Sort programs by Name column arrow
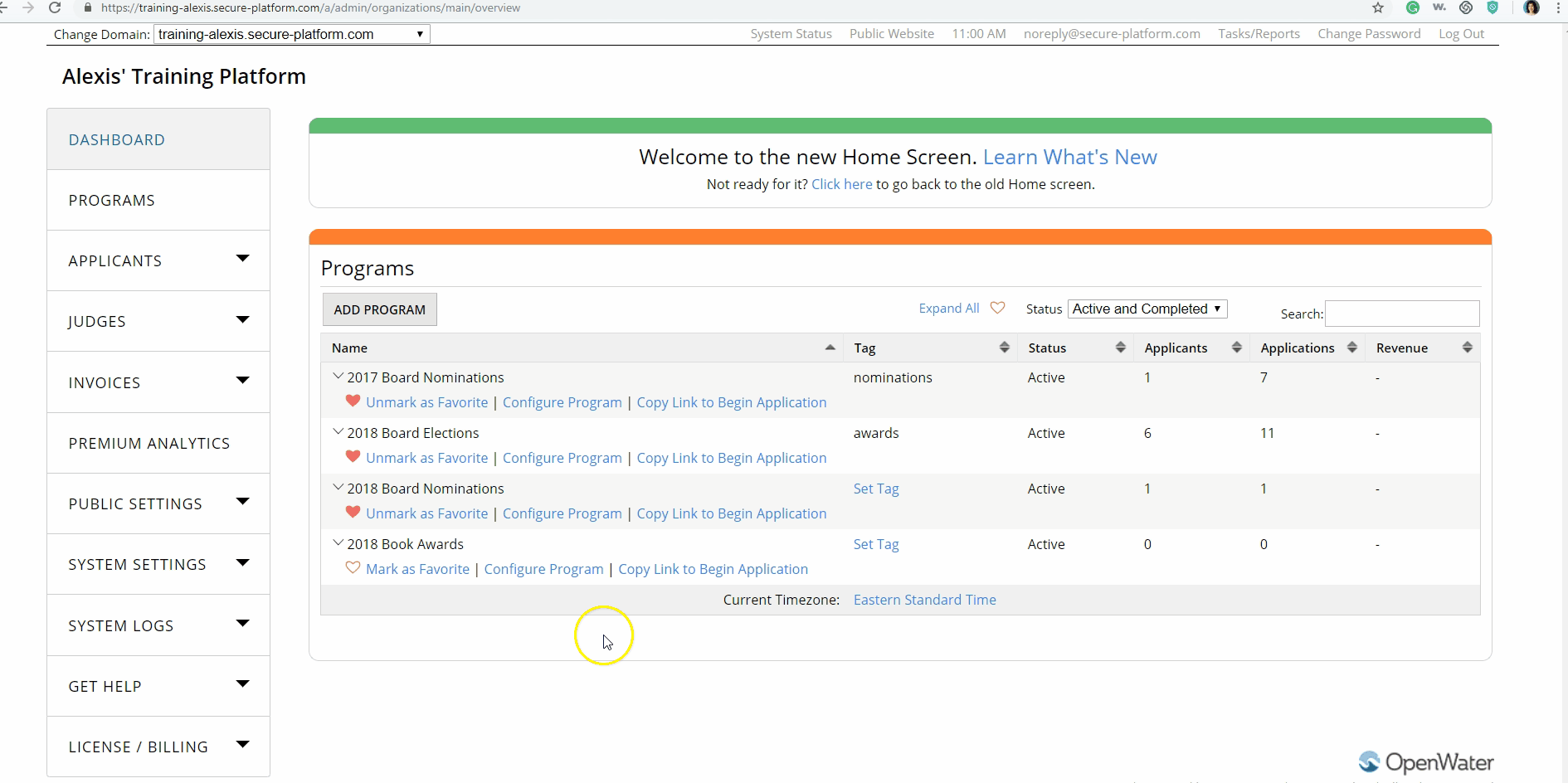 coord(830,348)
